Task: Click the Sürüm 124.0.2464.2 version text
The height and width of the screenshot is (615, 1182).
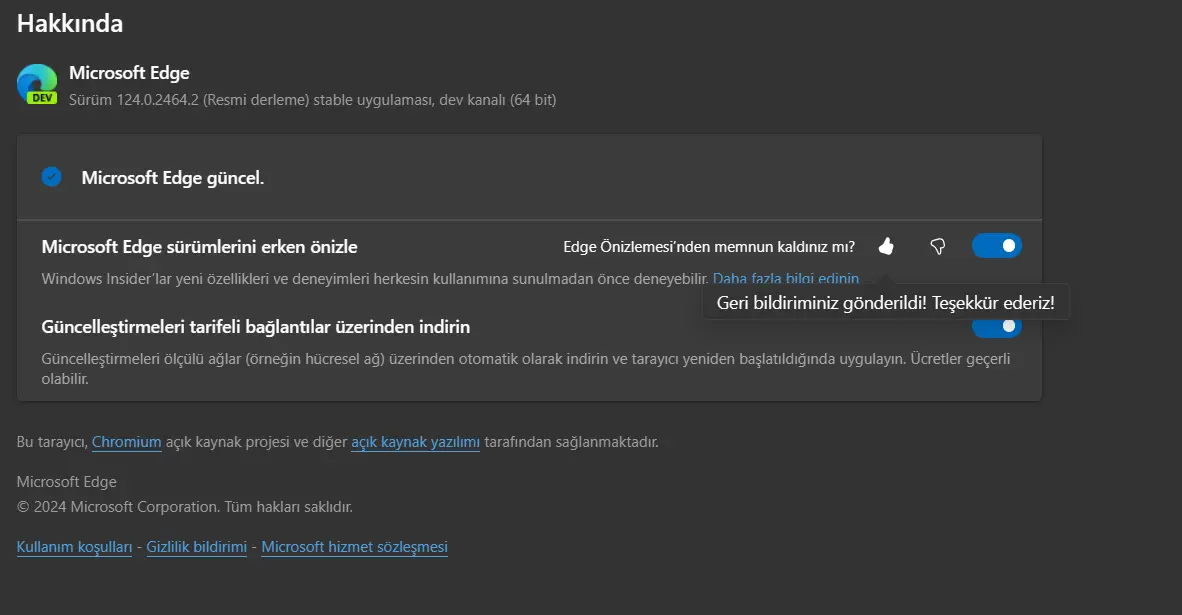Action: click(x=312, y=99)
